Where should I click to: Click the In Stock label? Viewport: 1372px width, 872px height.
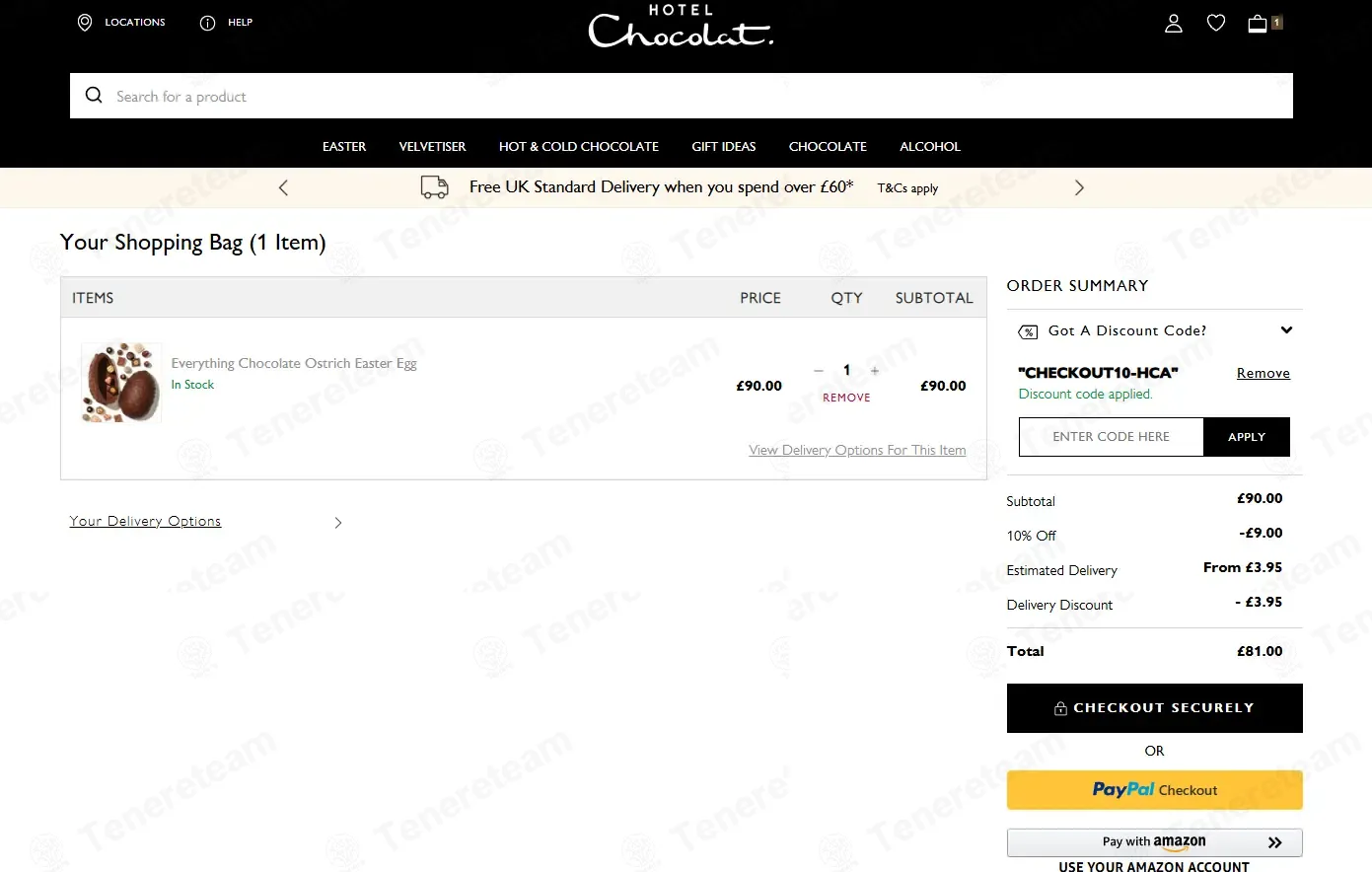click(192, 385)
